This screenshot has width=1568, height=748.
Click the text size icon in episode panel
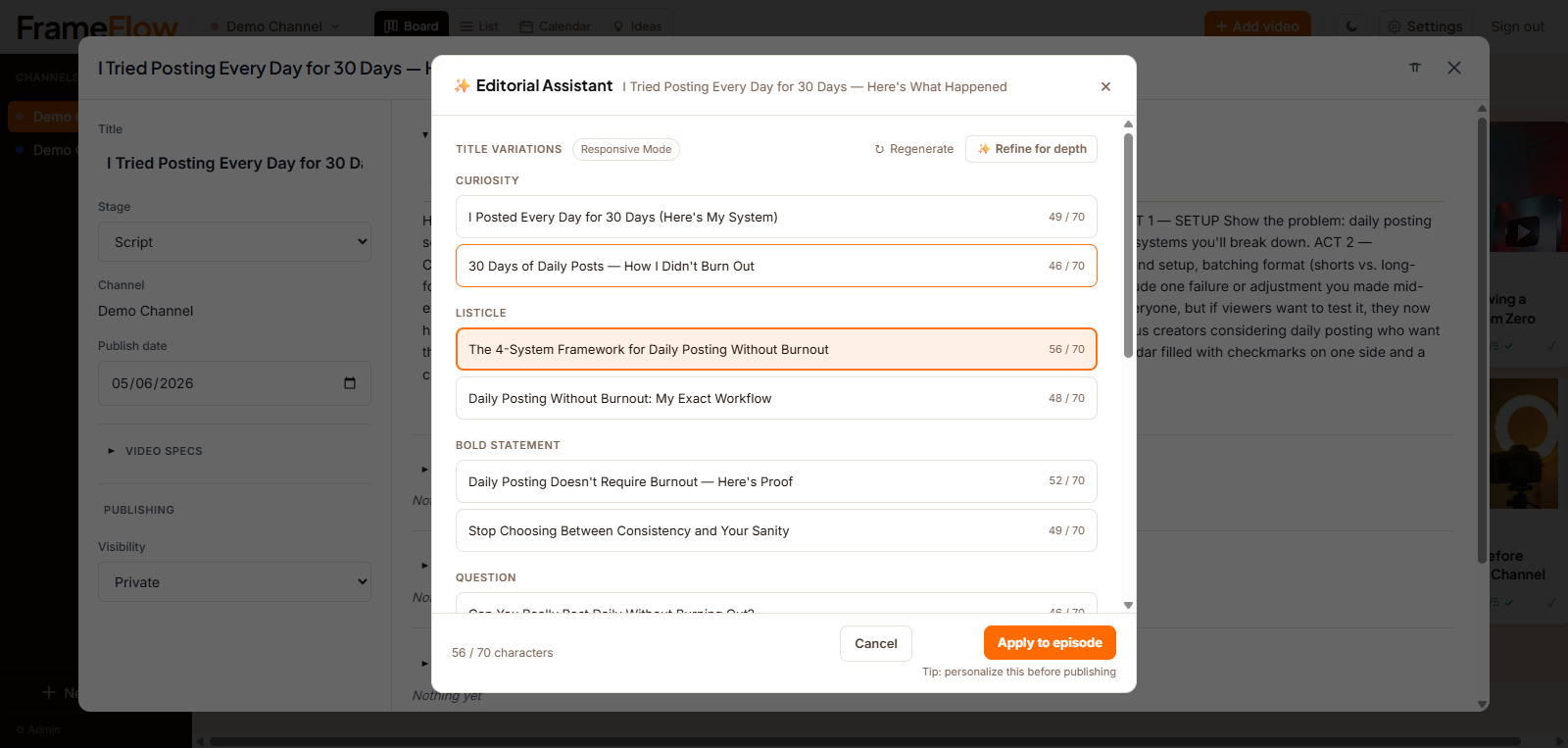[1415, 68]
